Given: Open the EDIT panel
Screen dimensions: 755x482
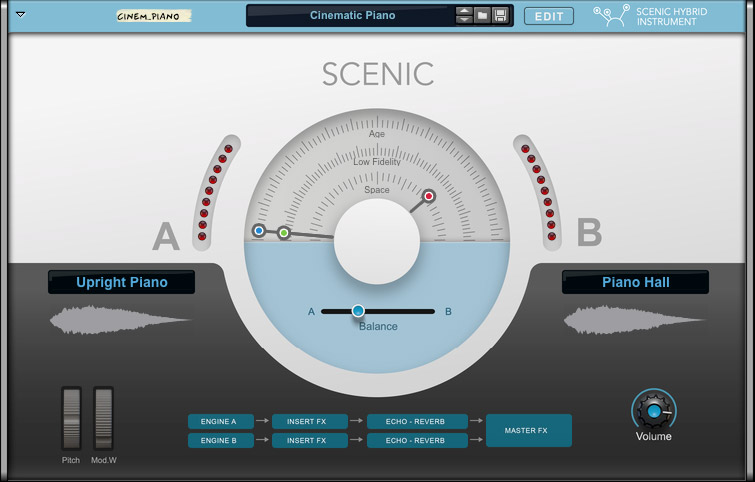Looking at the screenshot, I should [549, 16].
